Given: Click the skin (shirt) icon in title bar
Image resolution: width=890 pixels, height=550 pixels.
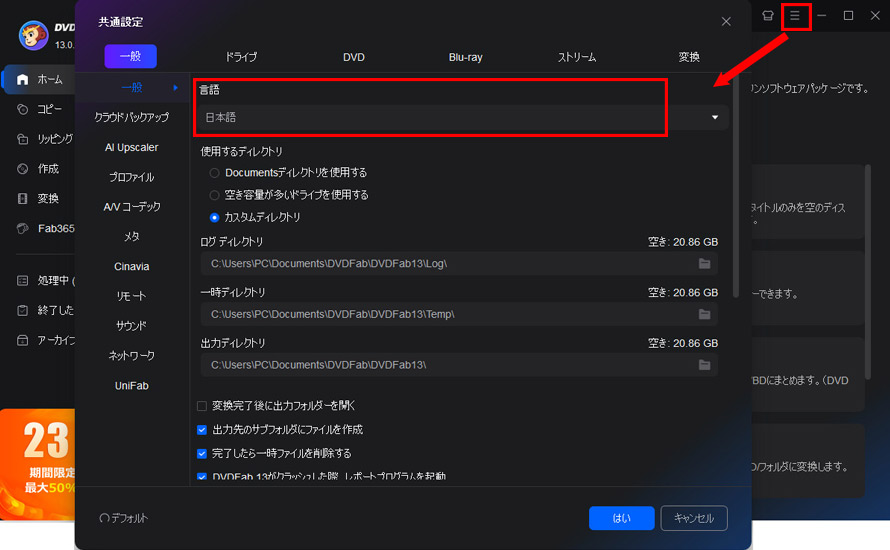Looking at the screenshot, I should [x=767, y=16].
